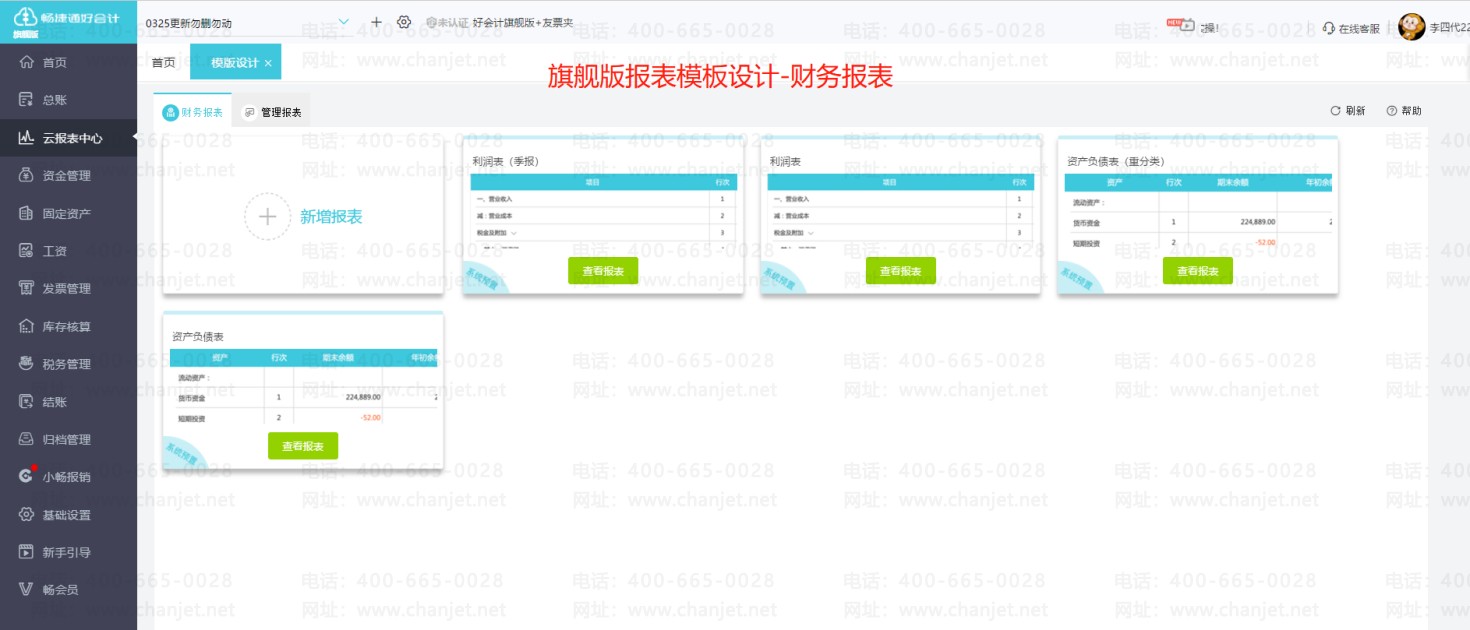Expand the account set dropdown arrow
1470x630 pixels.
click(344, 22)
